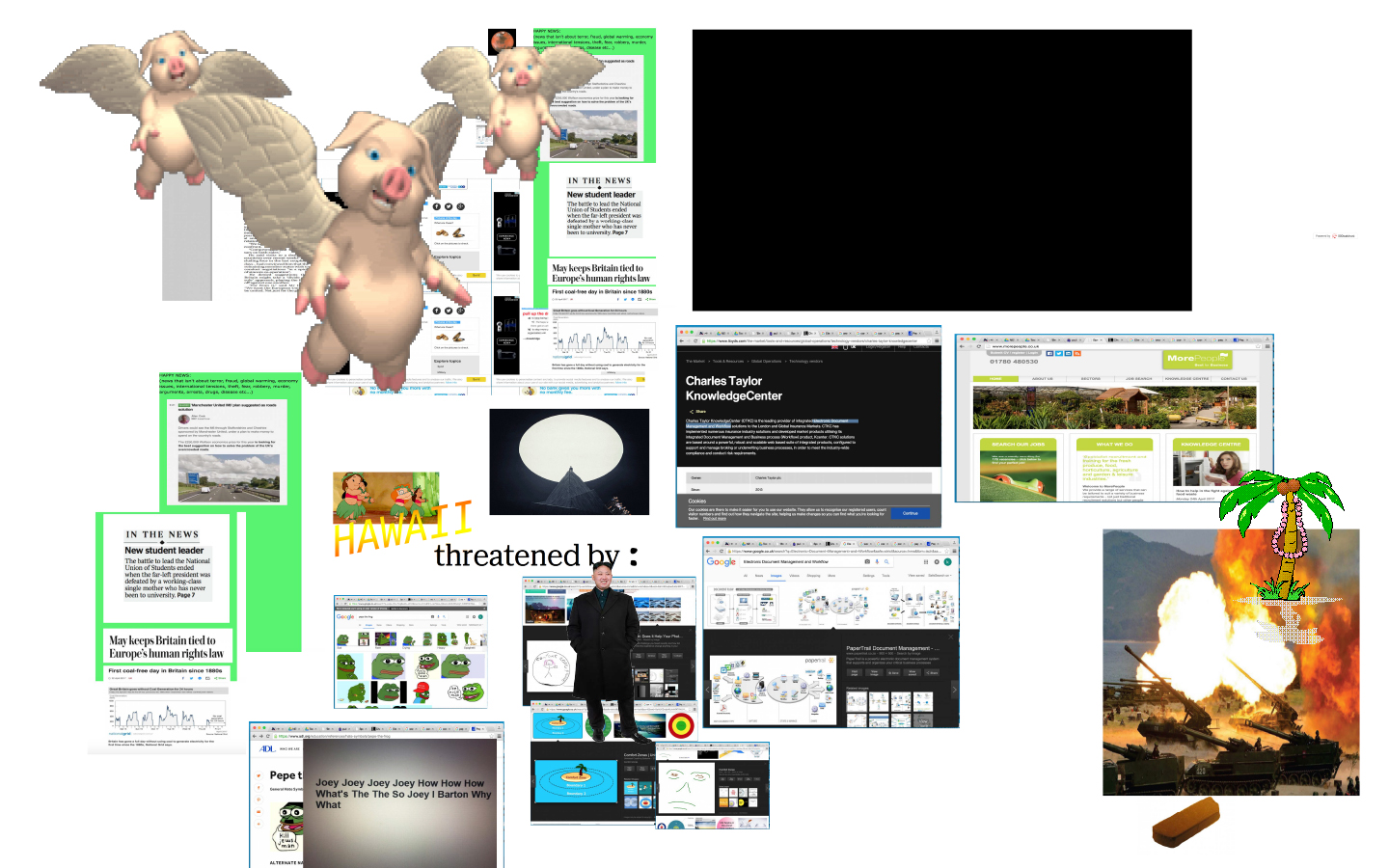Open the HOME tab on MorePeople site
This screenshot has width=1389, height=868.
point(994,379)
